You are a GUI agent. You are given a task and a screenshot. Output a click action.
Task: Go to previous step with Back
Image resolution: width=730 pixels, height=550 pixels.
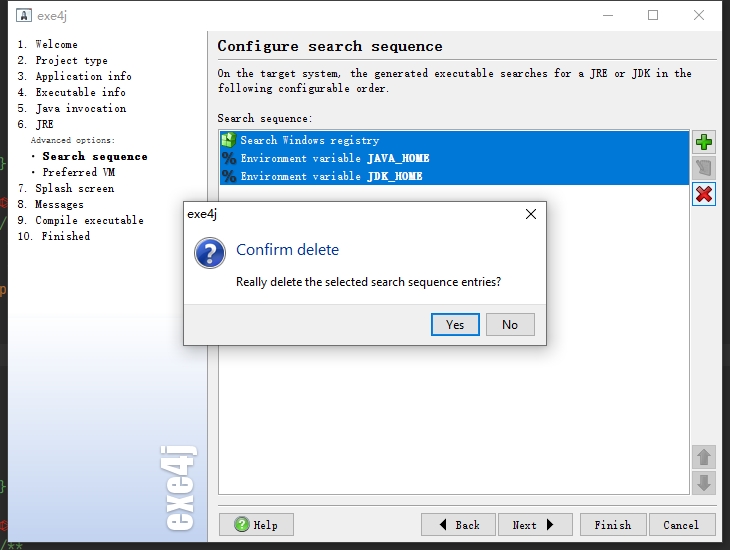[458, 525]
